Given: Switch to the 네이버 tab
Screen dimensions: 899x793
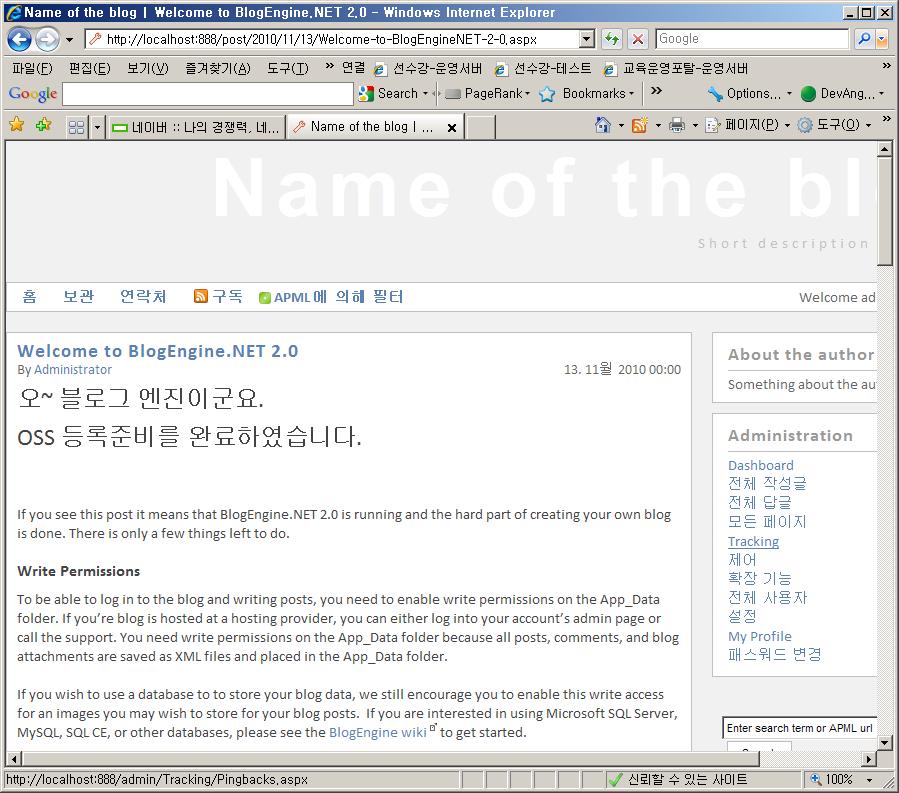Looking at the screenshot, I should [196, 127].
